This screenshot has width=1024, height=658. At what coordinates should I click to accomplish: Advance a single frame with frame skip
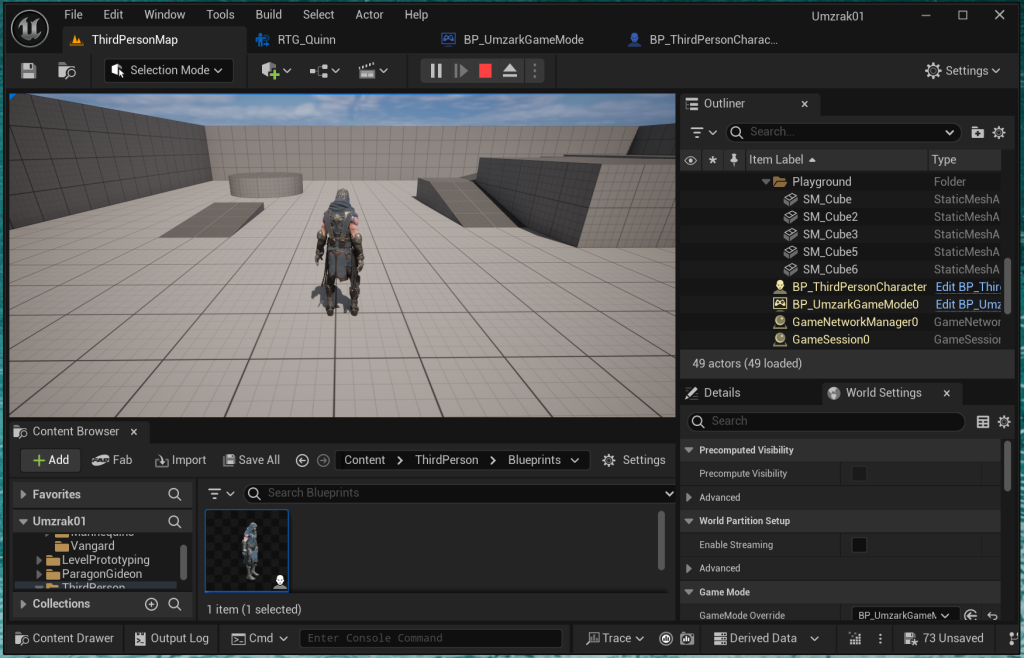pyautogui.click(x=461, y=70)
